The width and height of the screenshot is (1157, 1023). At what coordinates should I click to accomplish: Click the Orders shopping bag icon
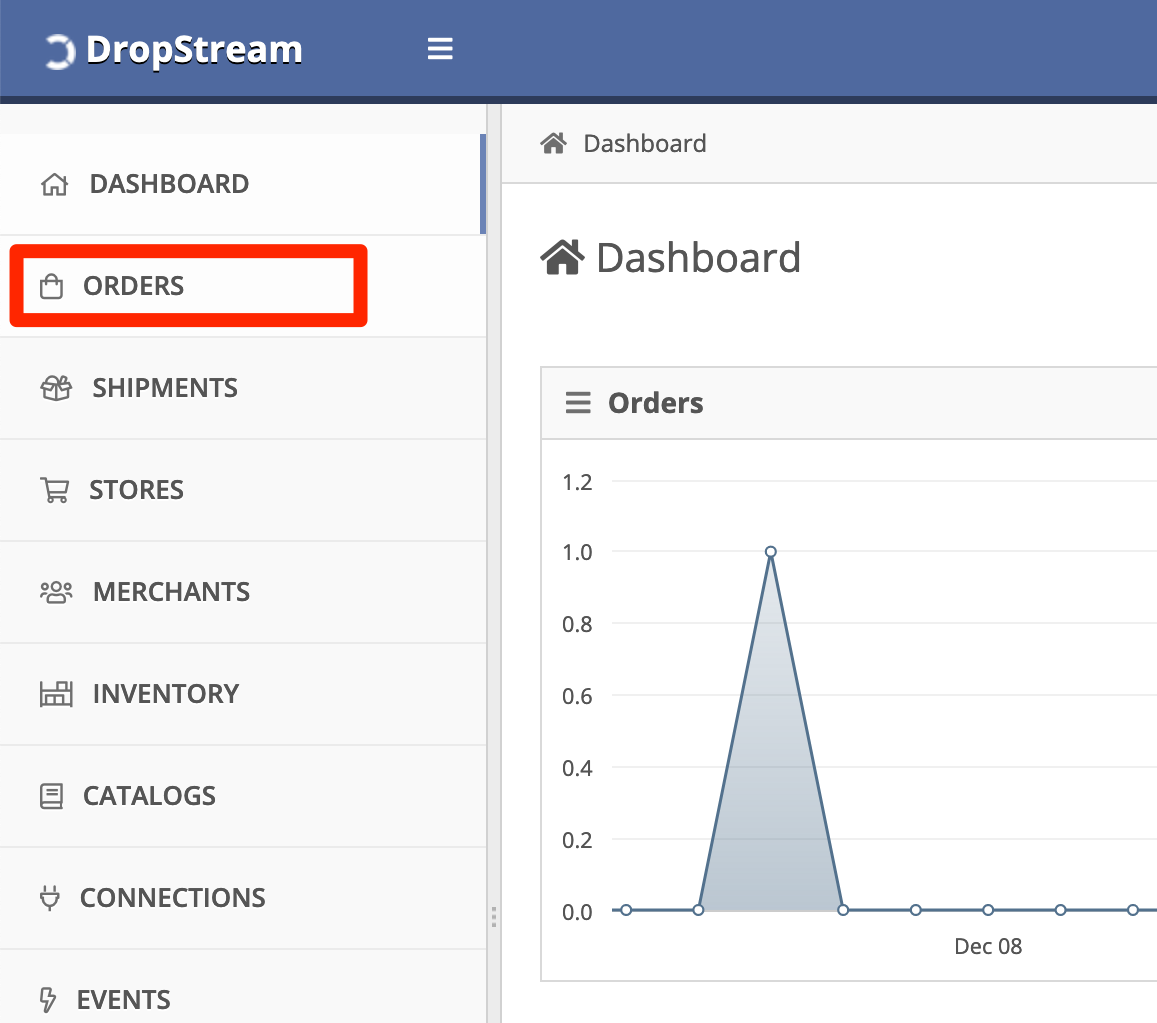click(51, 286)
